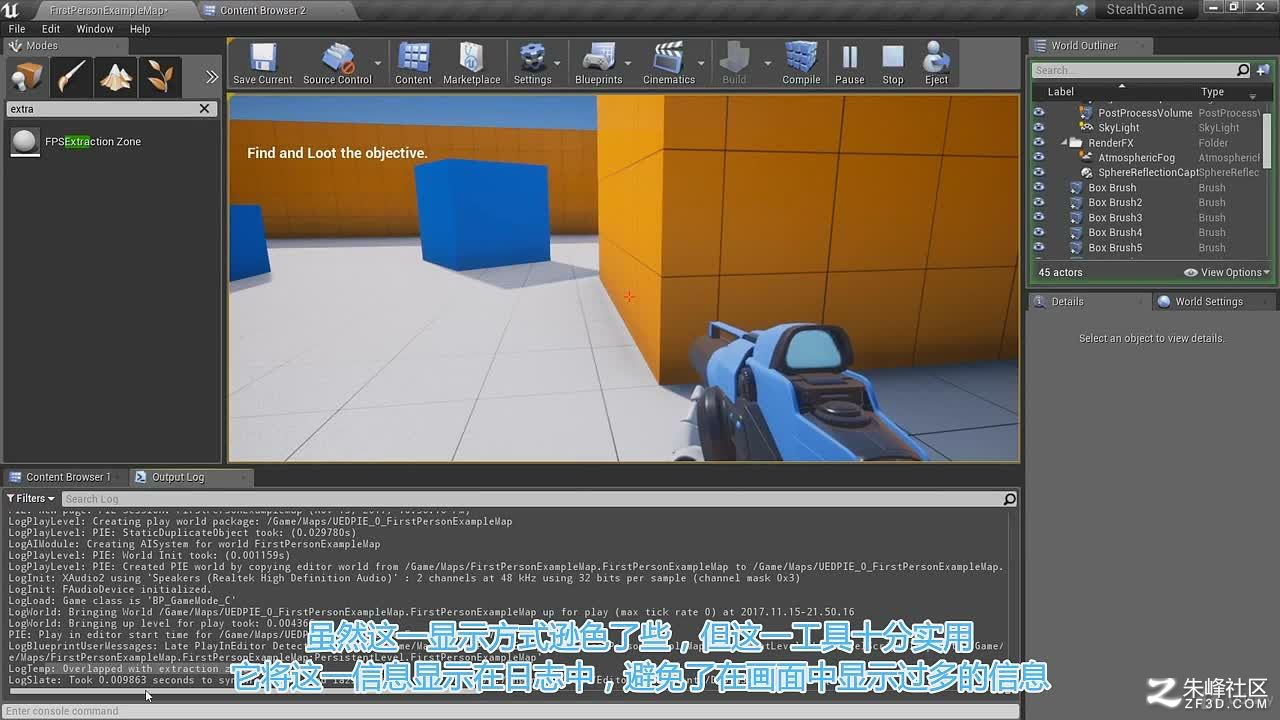Select Landscape mode icon

coord(116,76)
